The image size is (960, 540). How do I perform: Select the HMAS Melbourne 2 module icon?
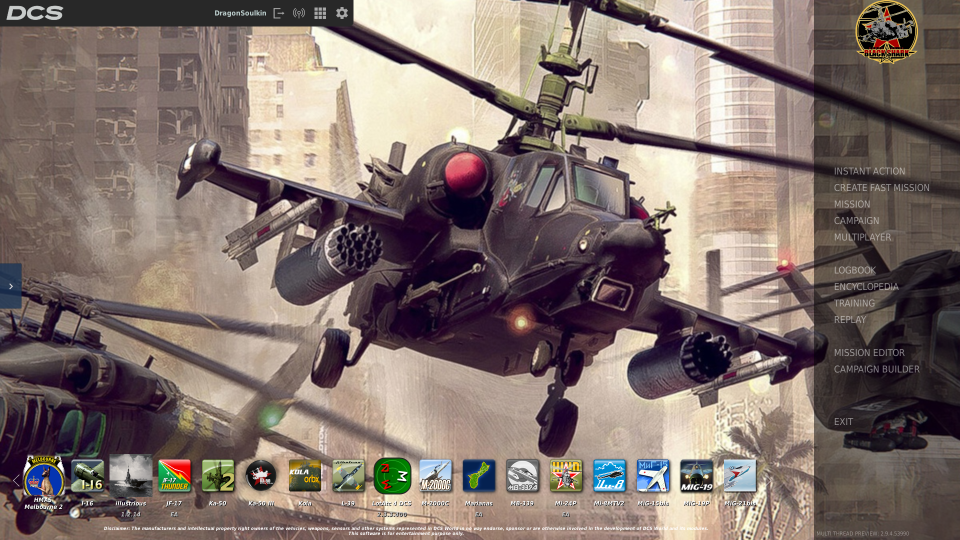tap(44, 477)
